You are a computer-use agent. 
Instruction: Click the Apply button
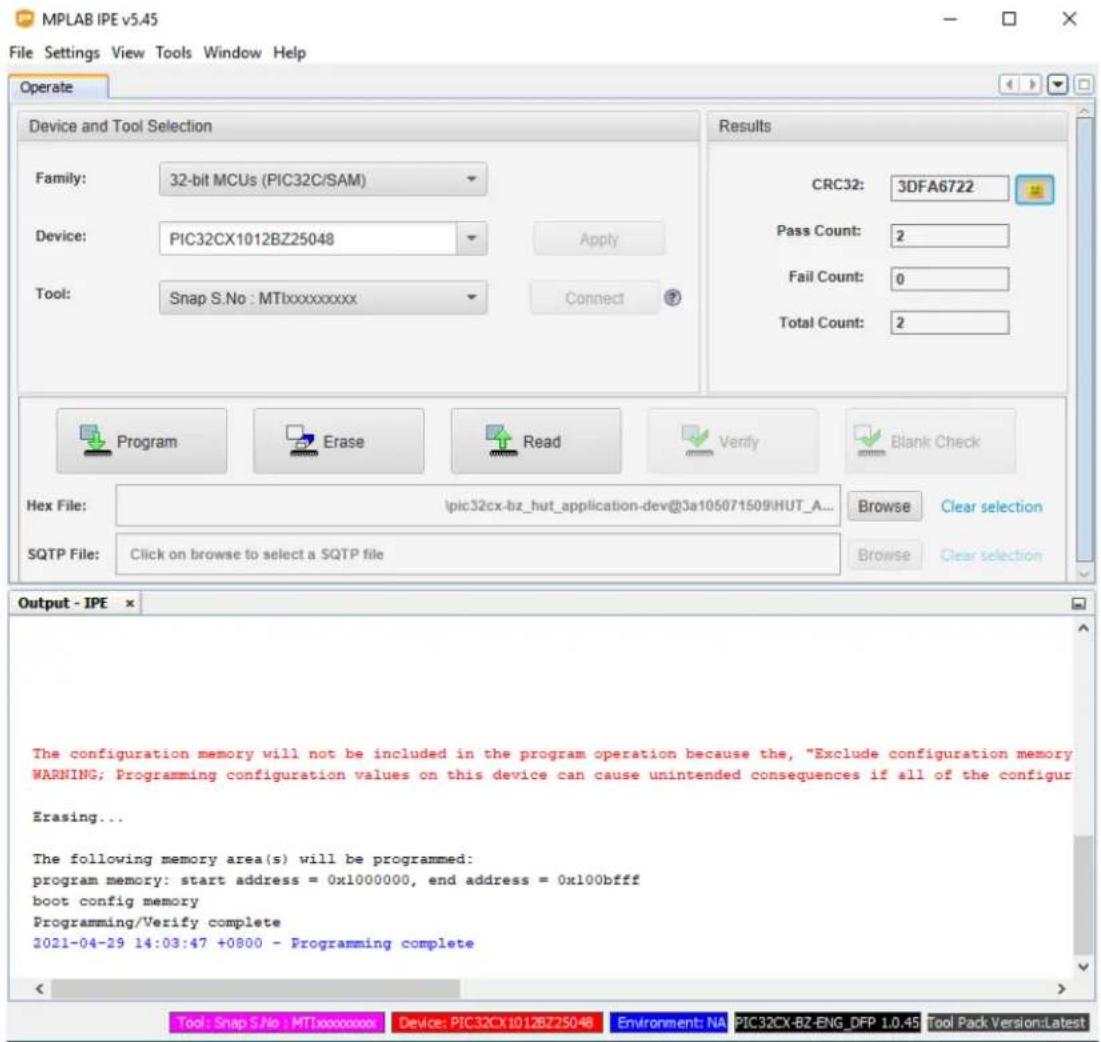tap(599, 239)
